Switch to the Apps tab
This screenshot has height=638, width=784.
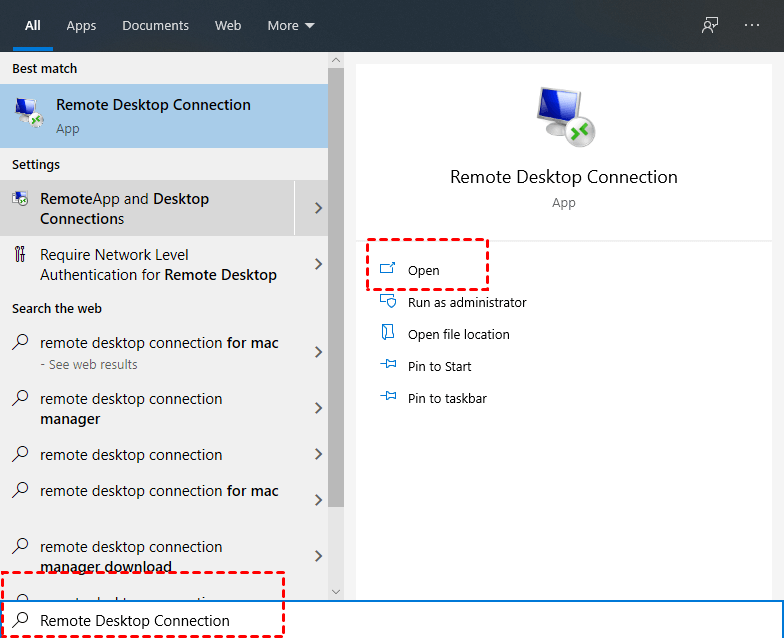(x=81, y=26)
